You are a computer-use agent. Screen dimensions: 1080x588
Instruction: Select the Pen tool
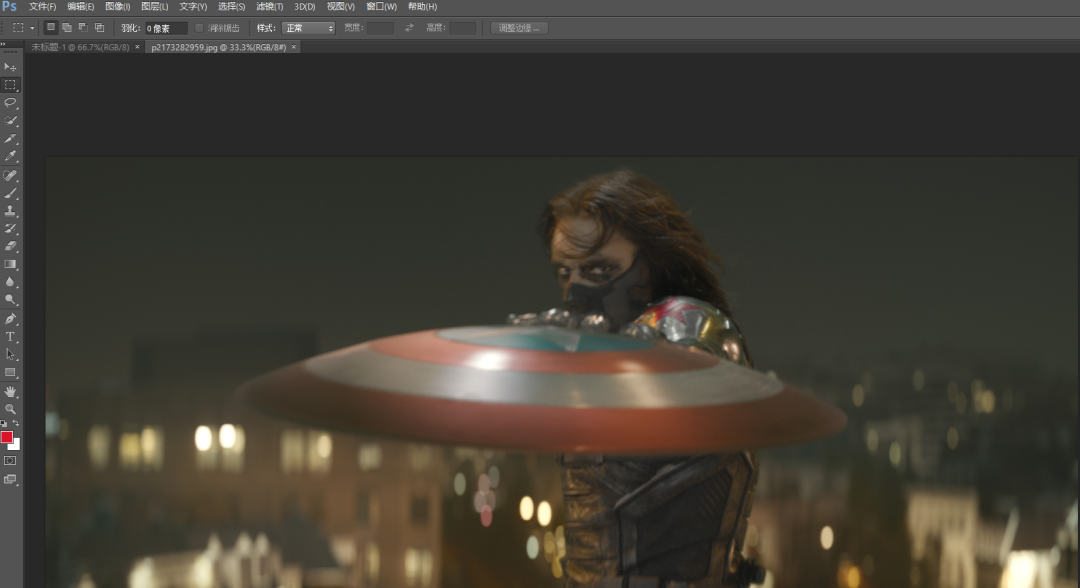pyautogui.click(x=10, y=319)
